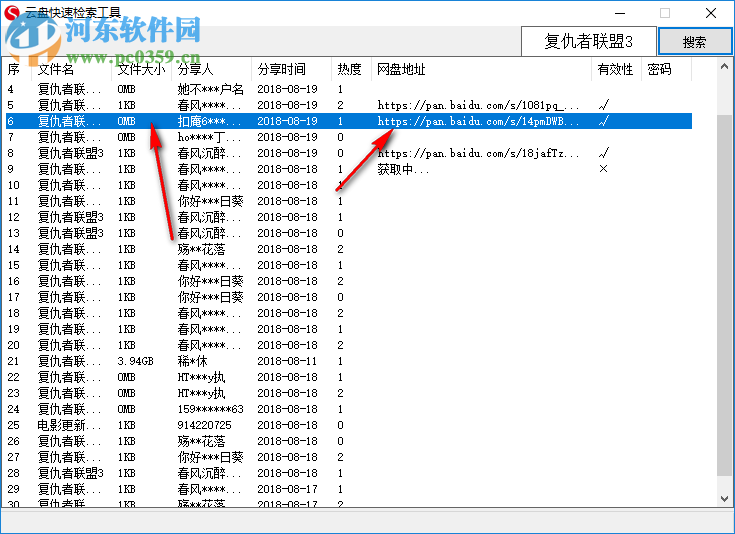This screenshot has width=735, height=534.
Task: Select row 21 sharer 稀*休
Action: click(192, 361)
